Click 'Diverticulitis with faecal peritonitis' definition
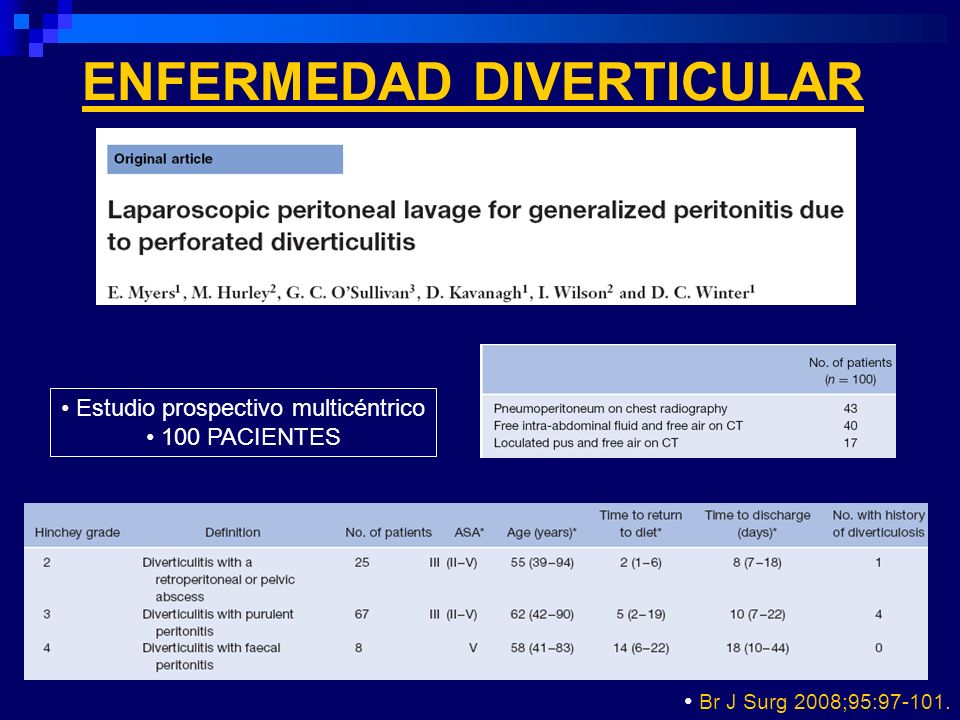960x720 pixels. coord(211,656)
